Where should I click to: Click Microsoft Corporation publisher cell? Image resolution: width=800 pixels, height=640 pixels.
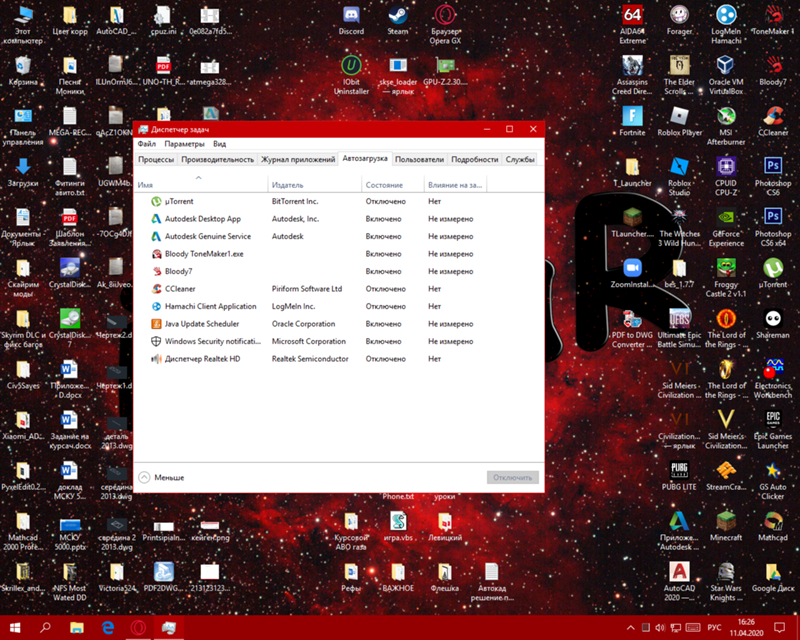coord(309,341)
